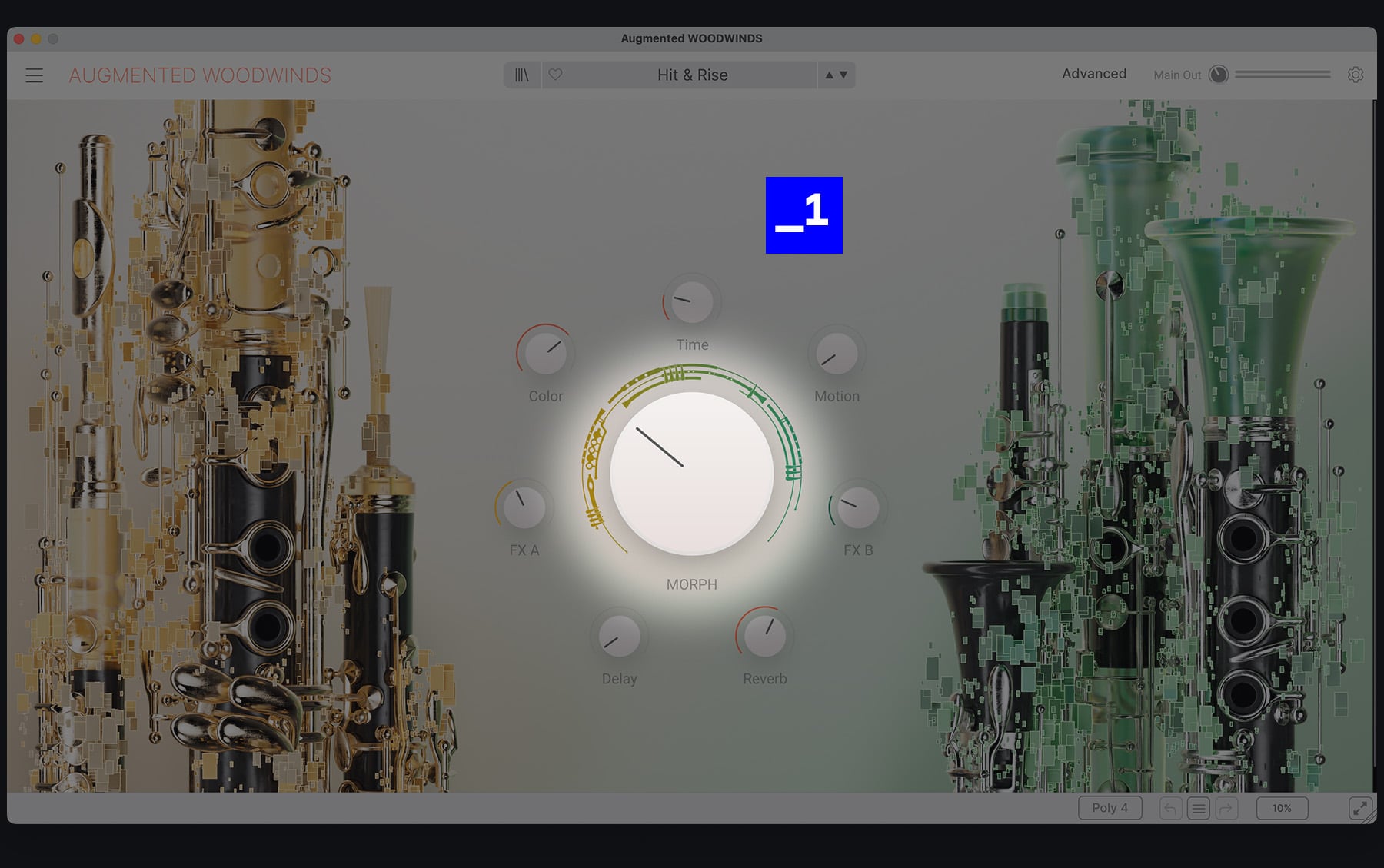Click the FX B label

click(858, 550)
